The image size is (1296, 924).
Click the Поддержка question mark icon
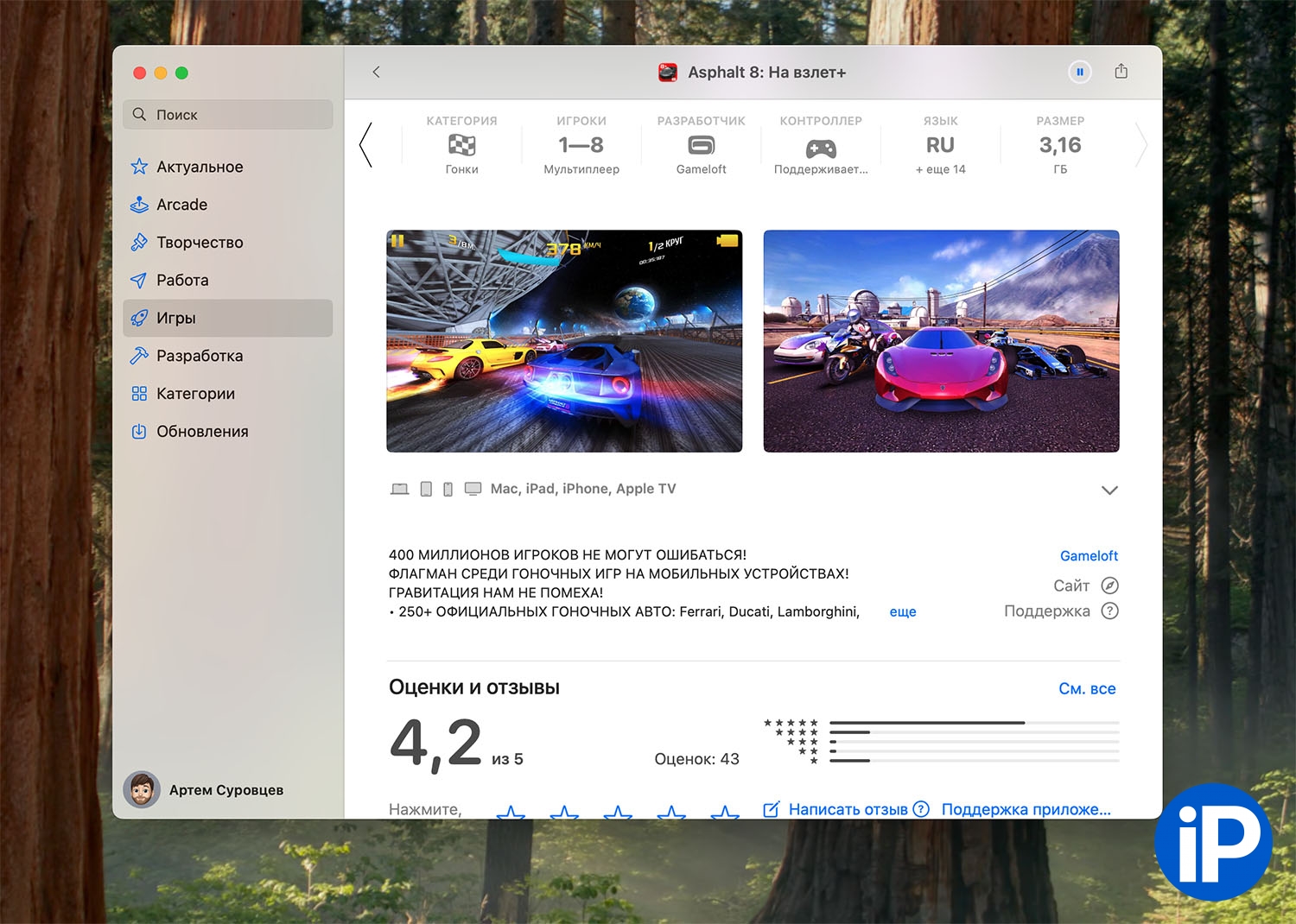coord(1110,611)
